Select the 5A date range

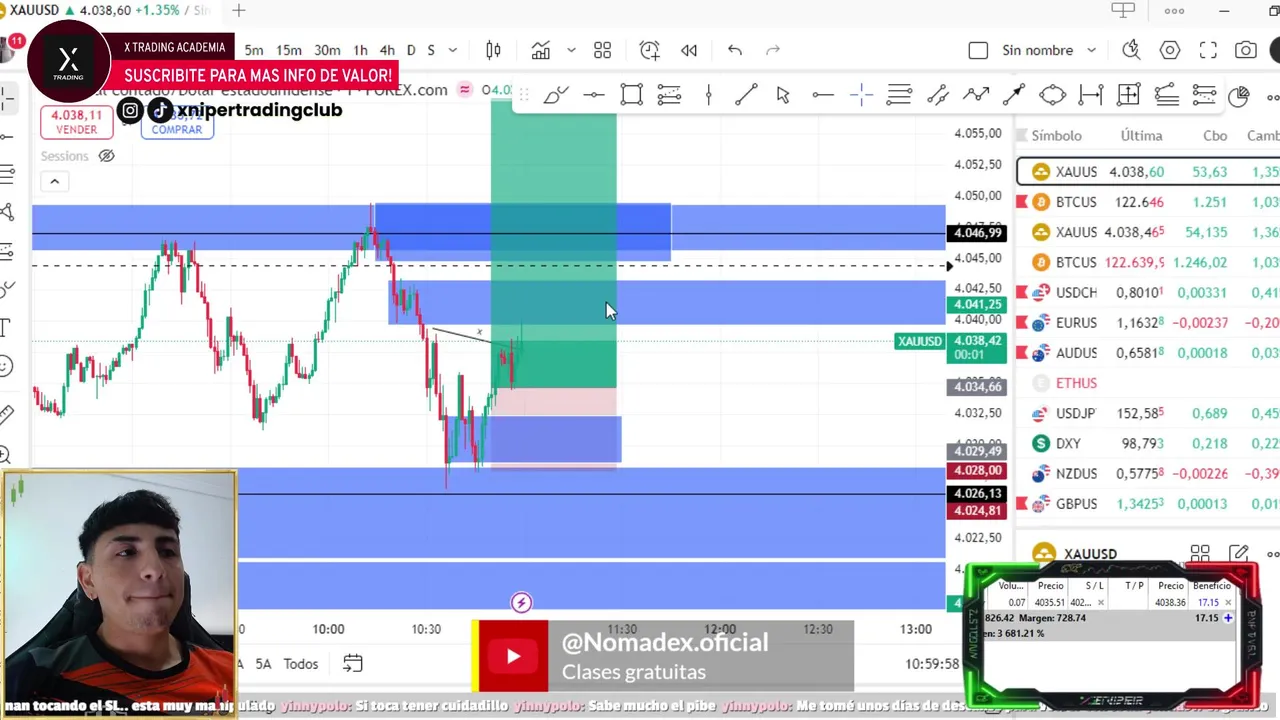tap(263, 663)
